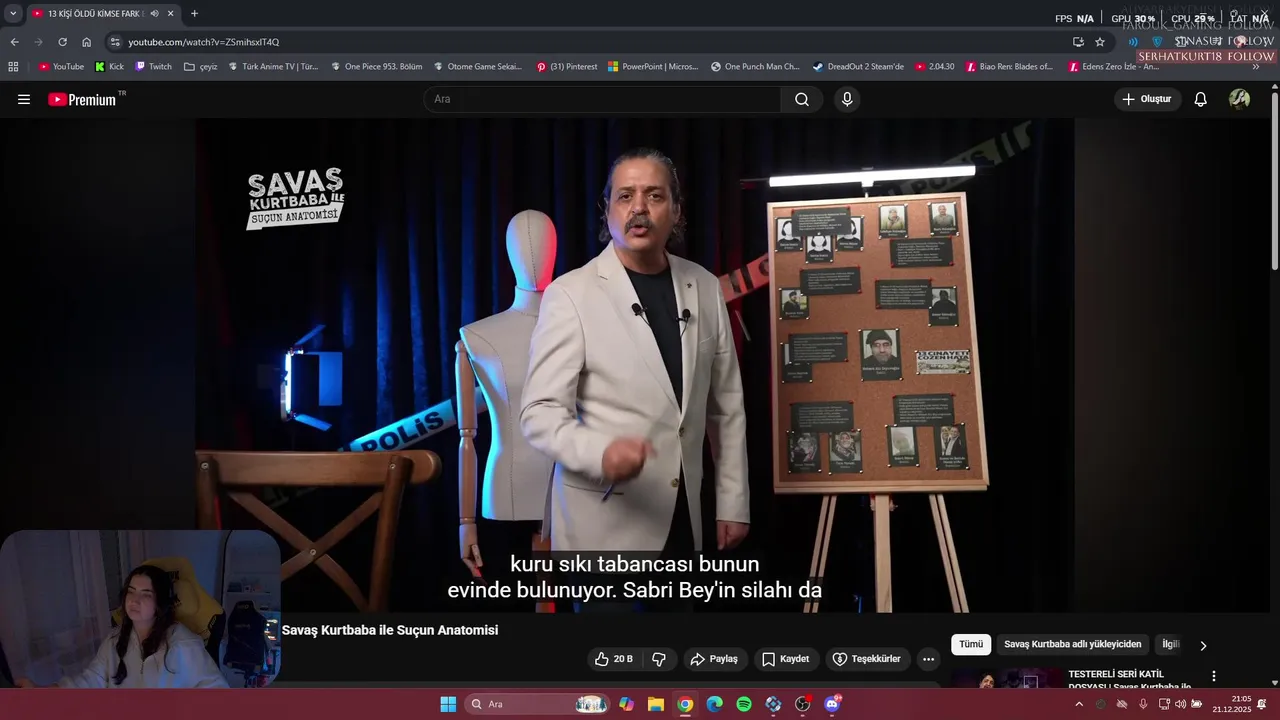The height and width of the screenshot is (720, 1280).
Task: Open Savaş Kurtbaba ile Suçun Anatomisi channel
Action: click(390, 630)
